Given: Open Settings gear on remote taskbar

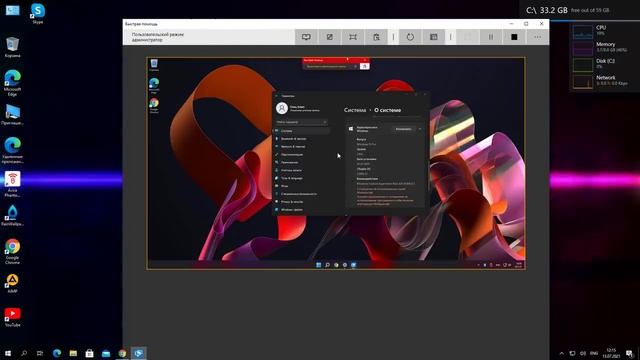Looking at the screenshot, I should [345, 265].
